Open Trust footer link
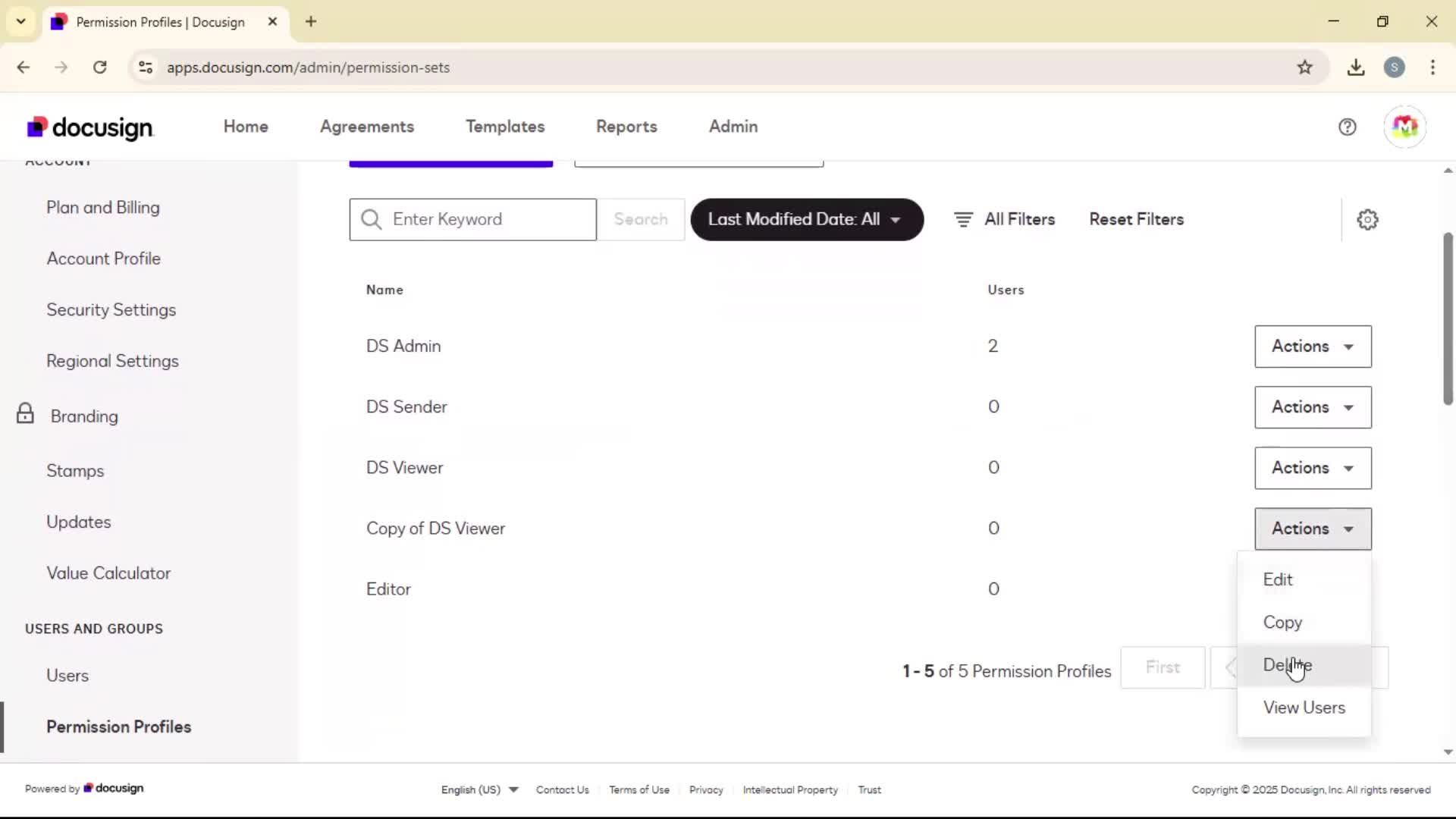1456x819 pixels. tap(869, 789)
